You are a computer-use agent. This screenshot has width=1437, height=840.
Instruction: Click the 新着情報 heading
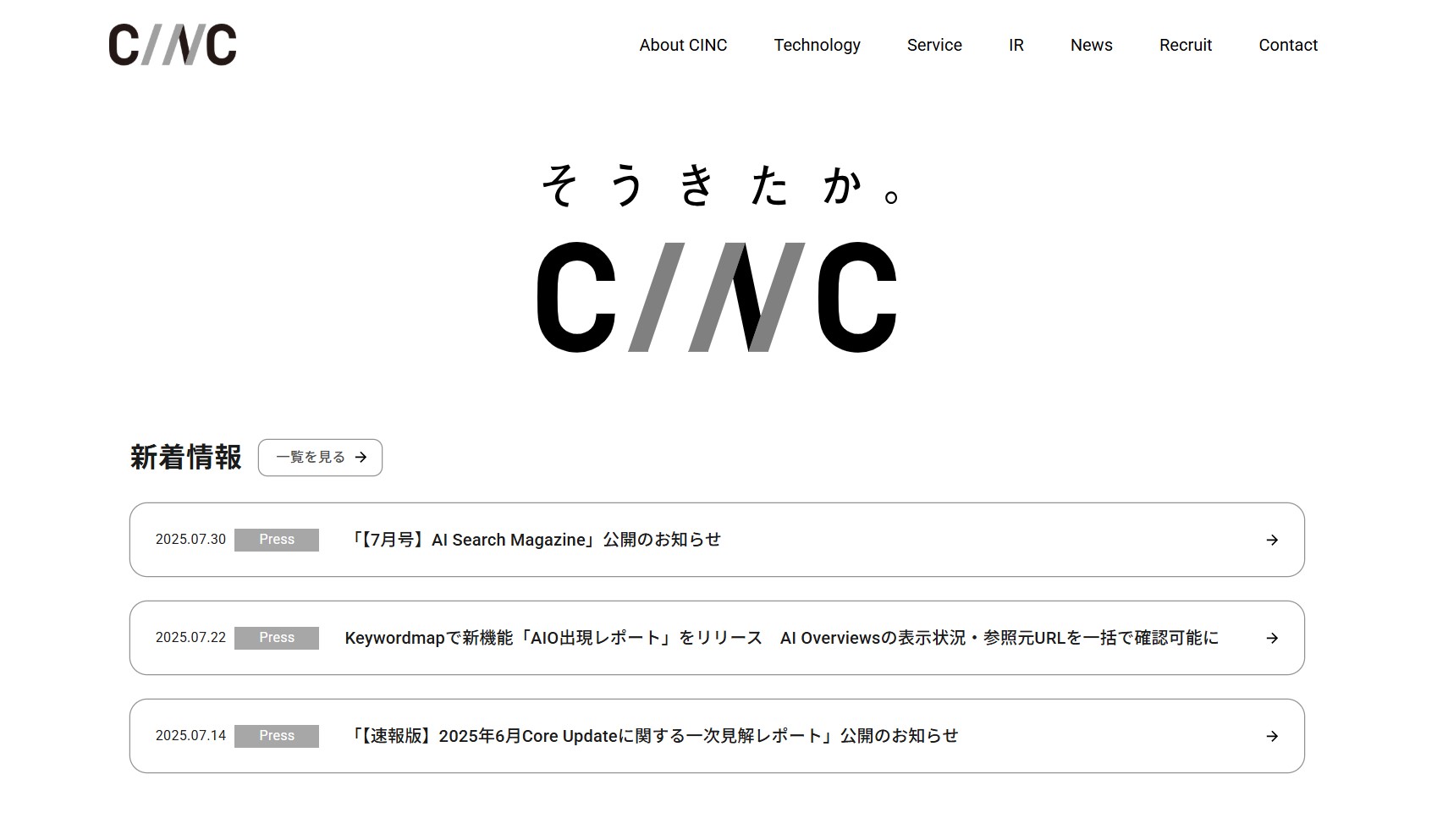click(186, 458)
